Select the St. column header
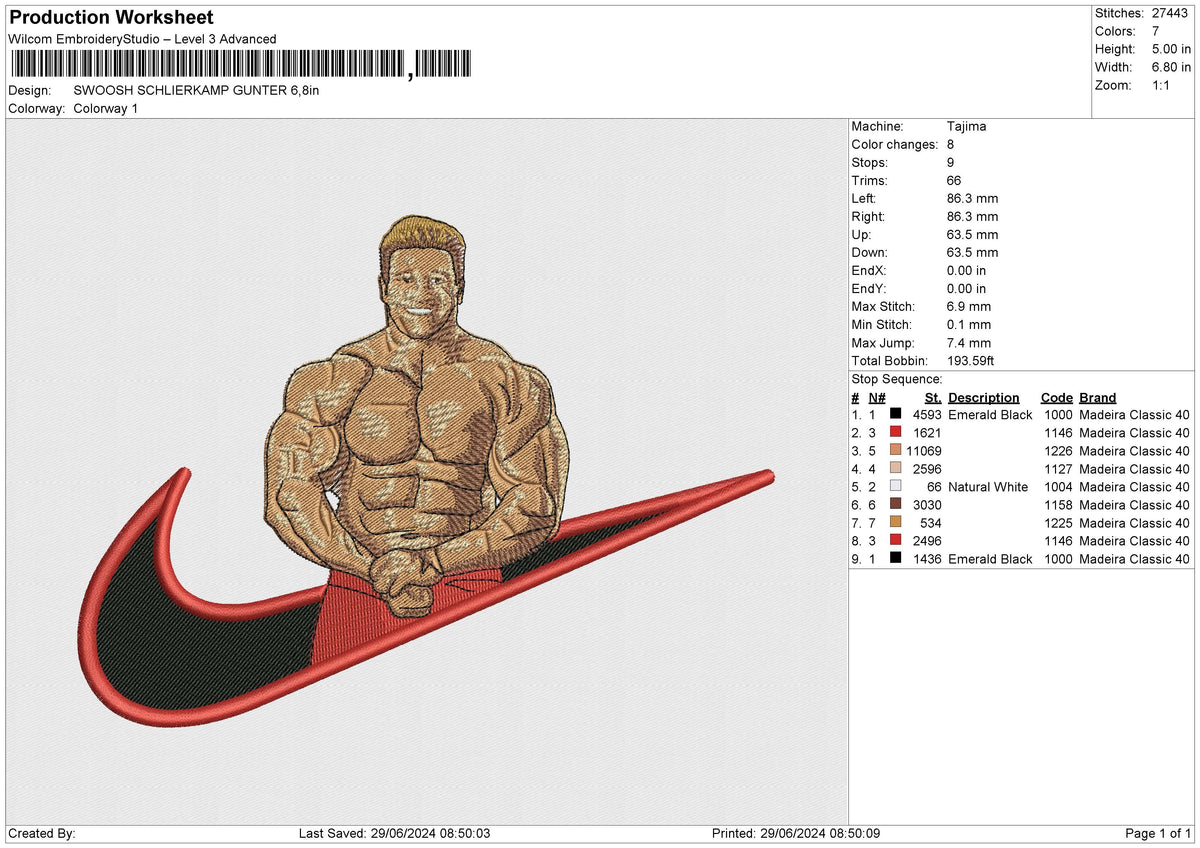1200x848 pixels. [x=934, y=397]
